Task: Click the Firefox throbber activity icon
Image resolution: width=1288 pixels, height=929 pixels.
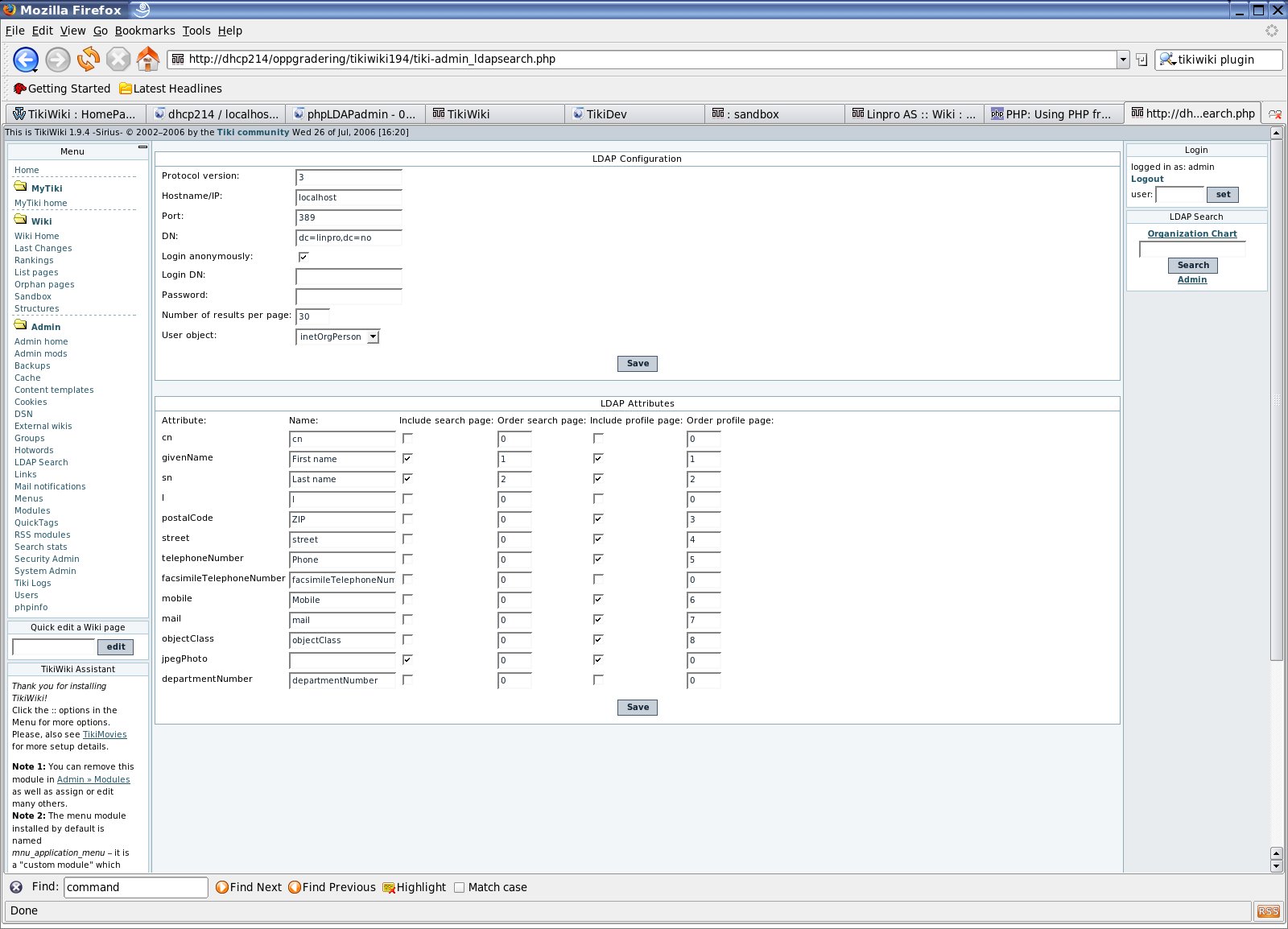Action: click(1272, 31)
